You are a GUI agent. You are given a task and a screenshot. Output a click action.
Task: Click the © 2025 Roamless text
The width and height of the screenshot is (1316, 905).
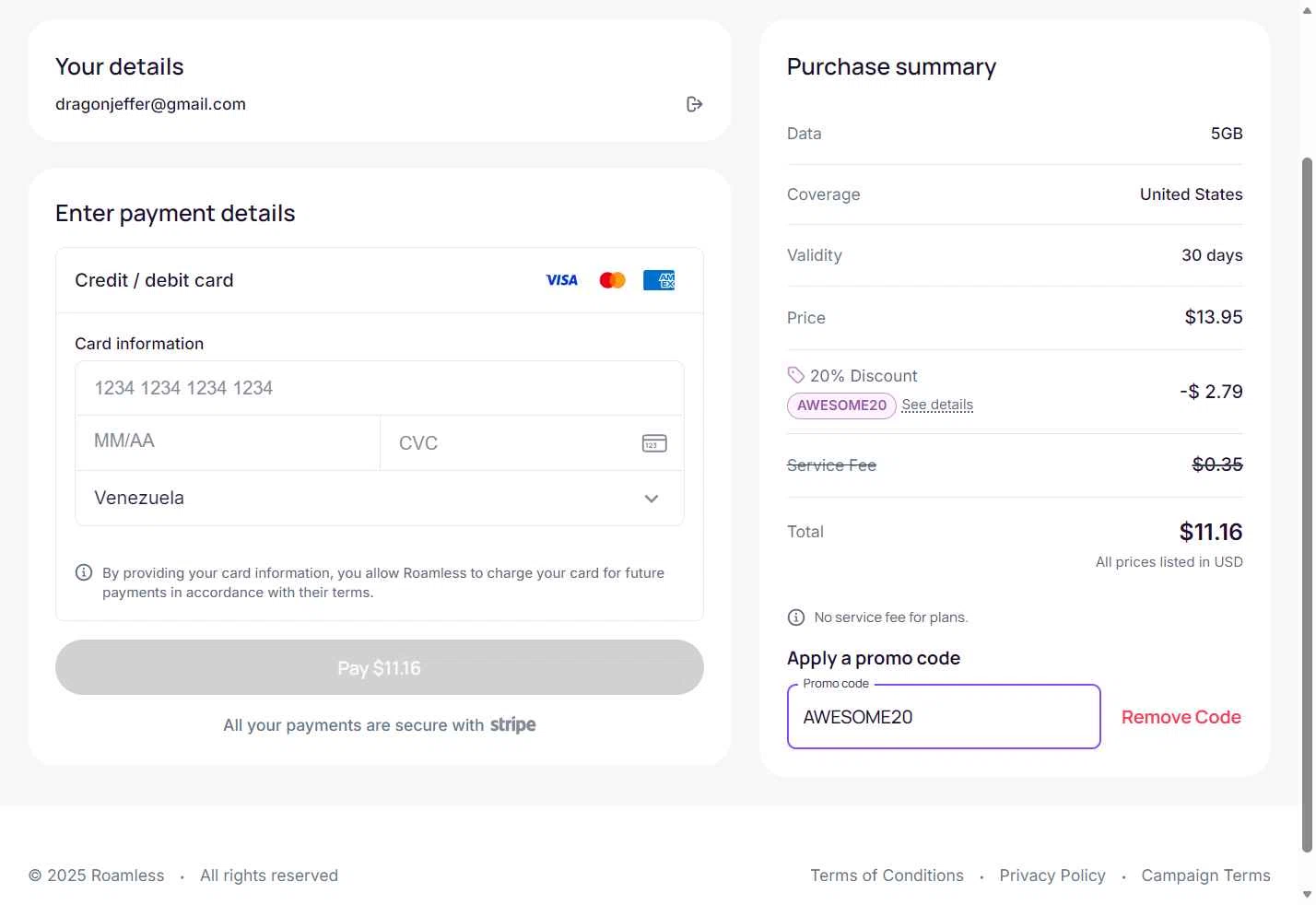(97, 876)
